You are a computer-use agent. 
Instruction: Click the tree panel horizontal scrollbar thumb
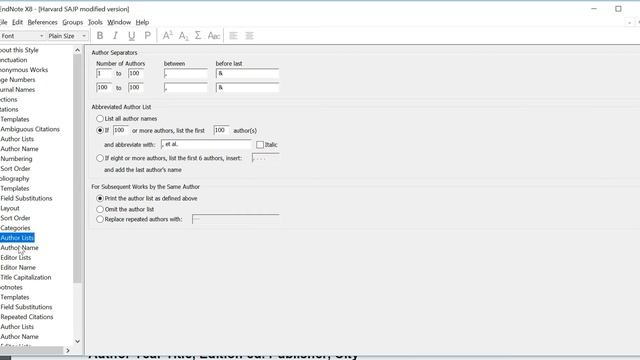[x=31, y=351]
